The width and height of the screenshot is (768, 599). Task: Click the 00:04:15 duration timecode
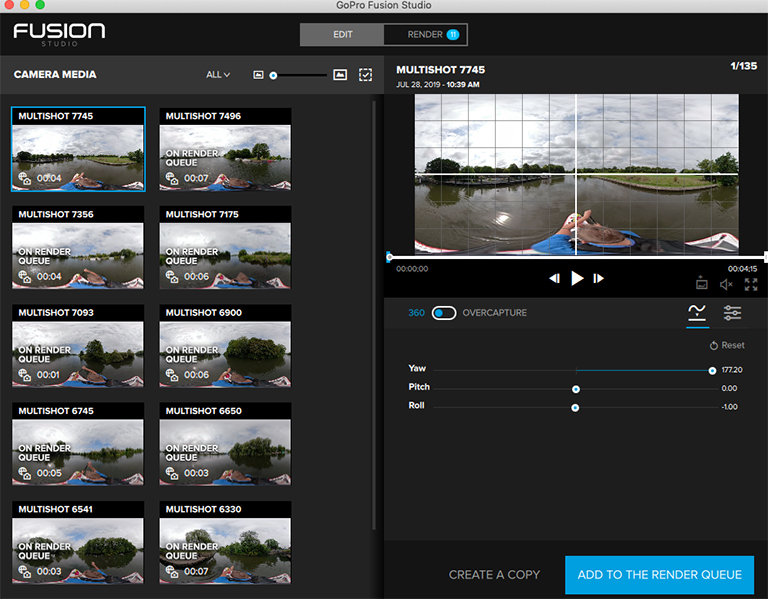point(742,269)
